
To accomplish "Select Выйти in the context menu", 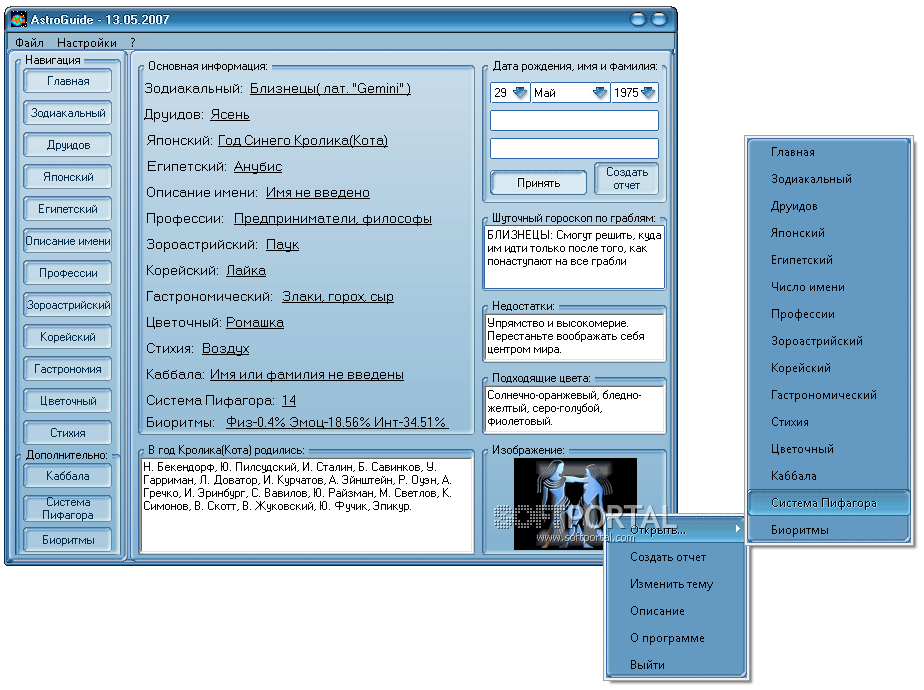I will tap(675, 665).
